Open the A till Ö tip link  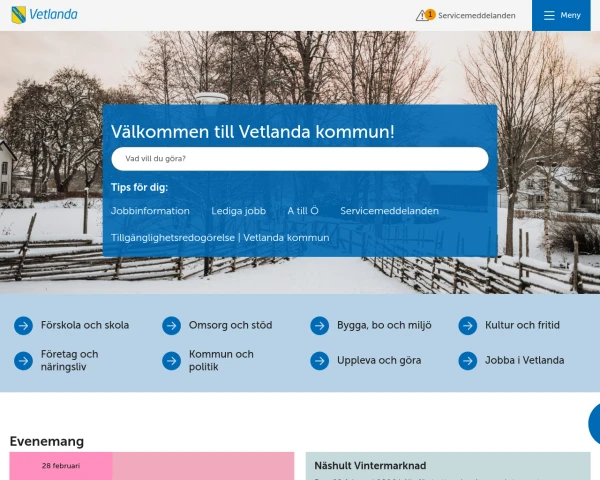[x=303, y=211]
